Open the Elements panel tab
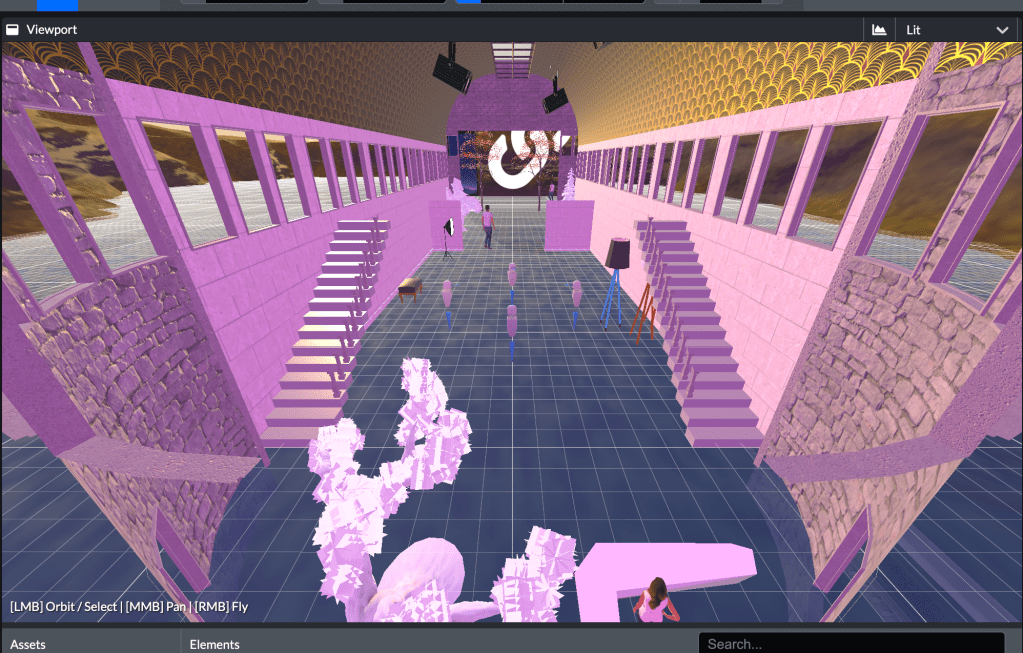This screenshot has height=653, width=1023. (214, 644)
